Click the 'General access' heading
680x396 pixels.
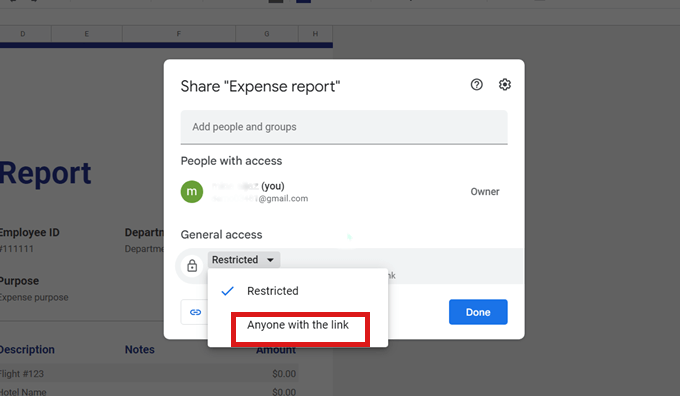click(x=221, y=235)
